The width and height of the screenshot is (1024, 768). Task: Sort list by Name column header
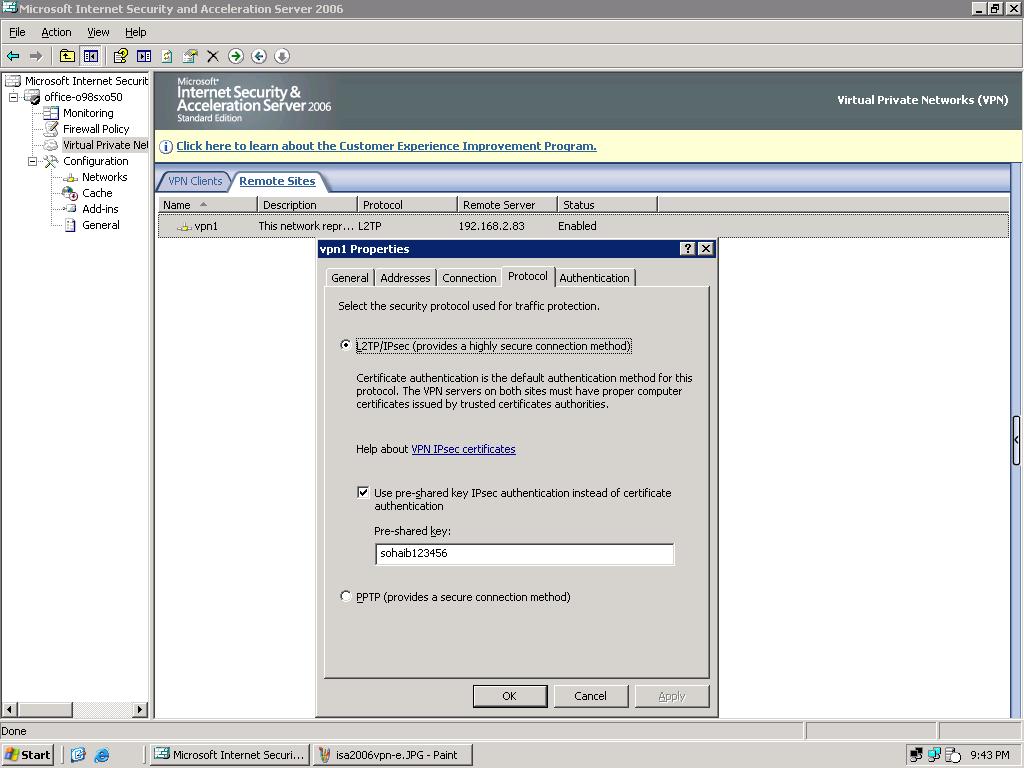coord(208,204)
